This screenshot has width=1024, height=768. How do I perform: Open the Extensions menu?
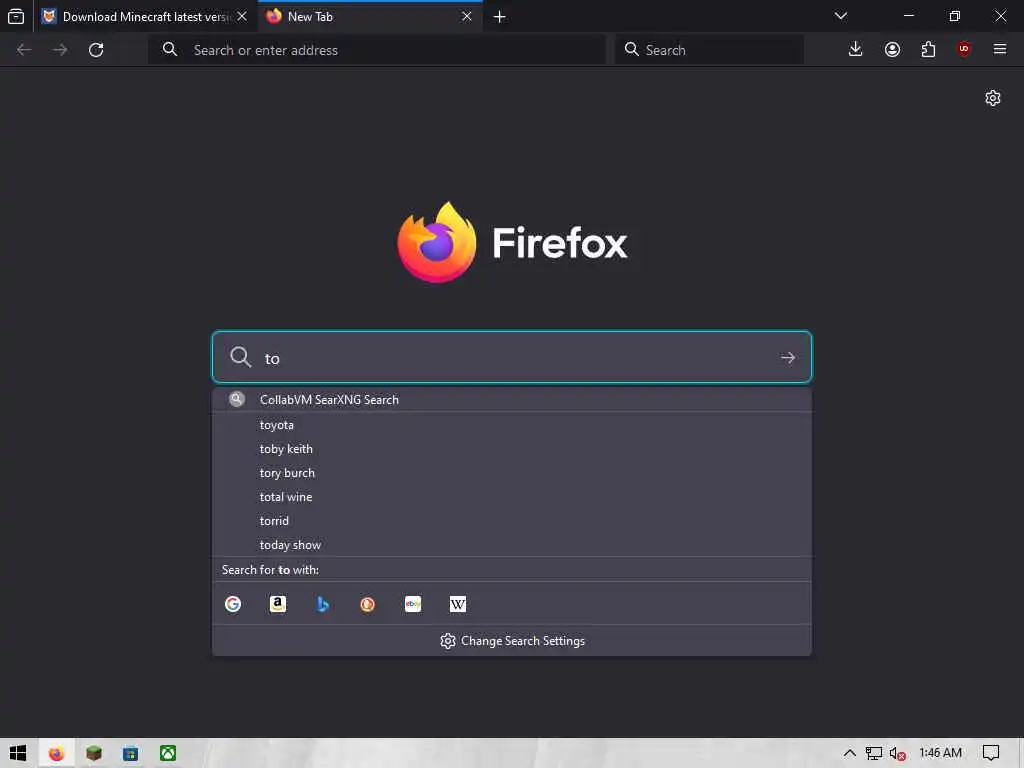point(928,50)
